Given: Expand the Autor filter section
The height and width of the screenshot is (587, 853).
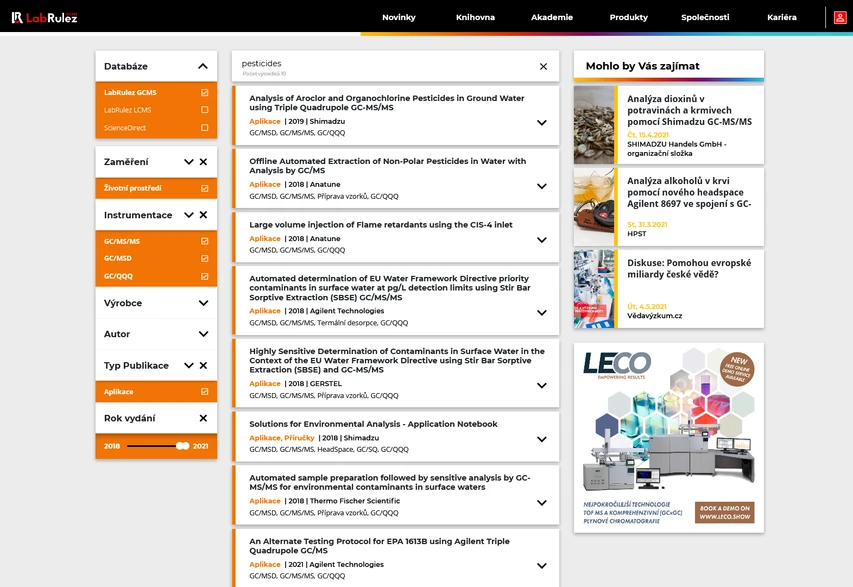Looking at the screenshot, I should click(203, 335).
